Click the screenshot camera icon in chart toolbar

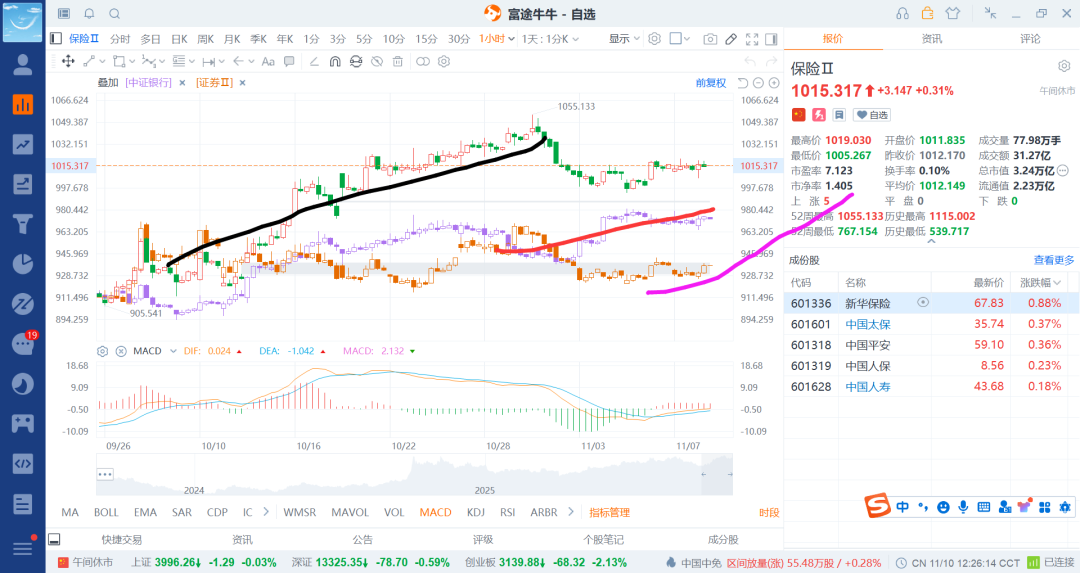710,39
